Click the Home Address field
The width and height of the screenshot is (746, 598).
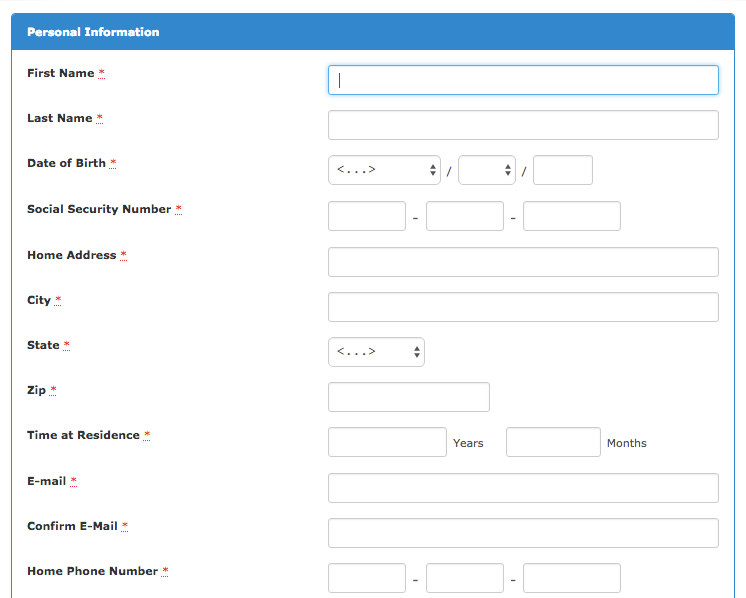(x=523, y=262)
